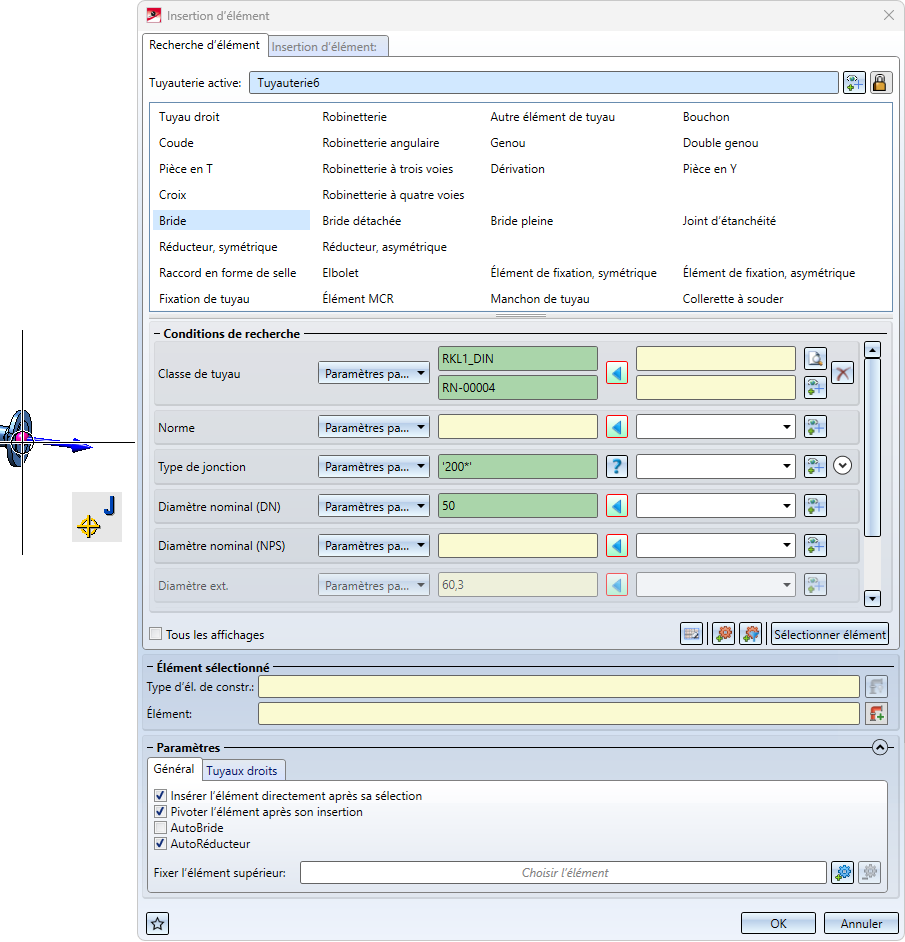Collapse the Paramètres section with round chevron
This screenshot has height=942, width=905.
(x=879, y=747)
